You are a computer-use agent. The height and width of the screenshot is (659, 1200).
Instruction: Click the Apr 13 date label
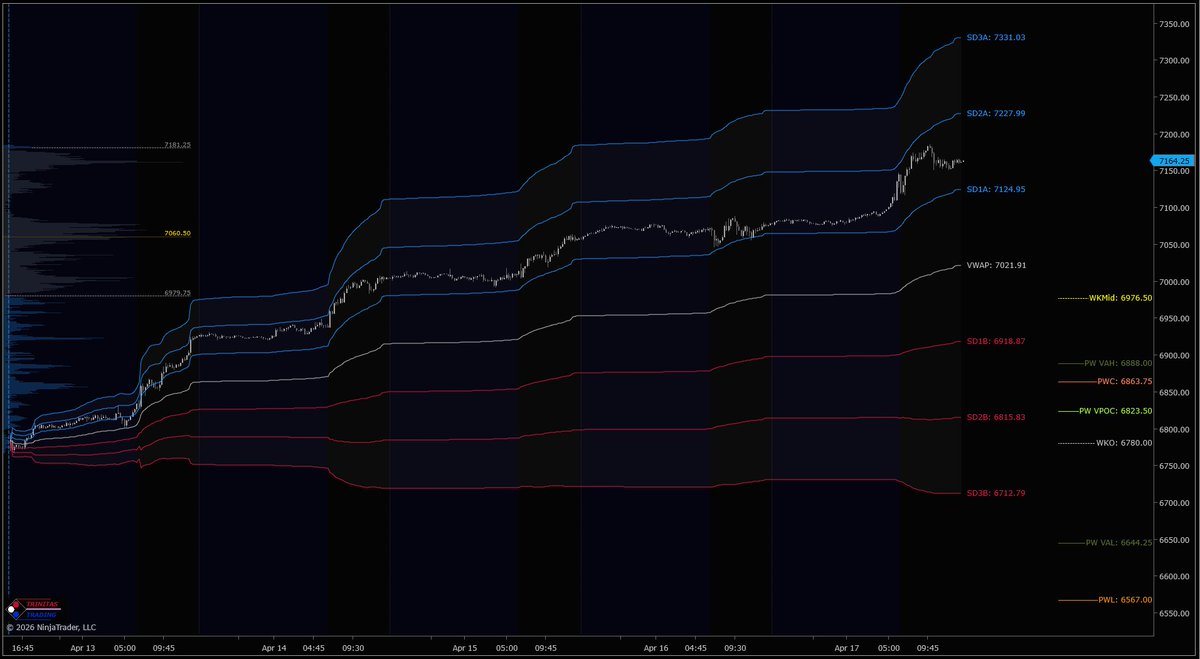pos(82,648)
